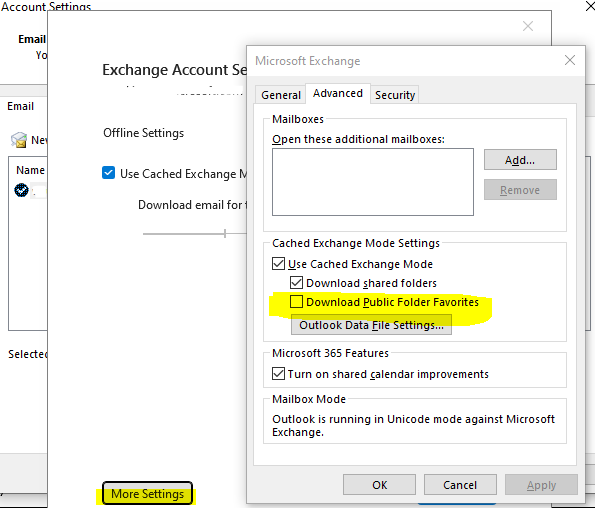Viewport: 595px width, 508px height.
Task: Select the default account checkmark icon
Action: click(x=21, y=190)
